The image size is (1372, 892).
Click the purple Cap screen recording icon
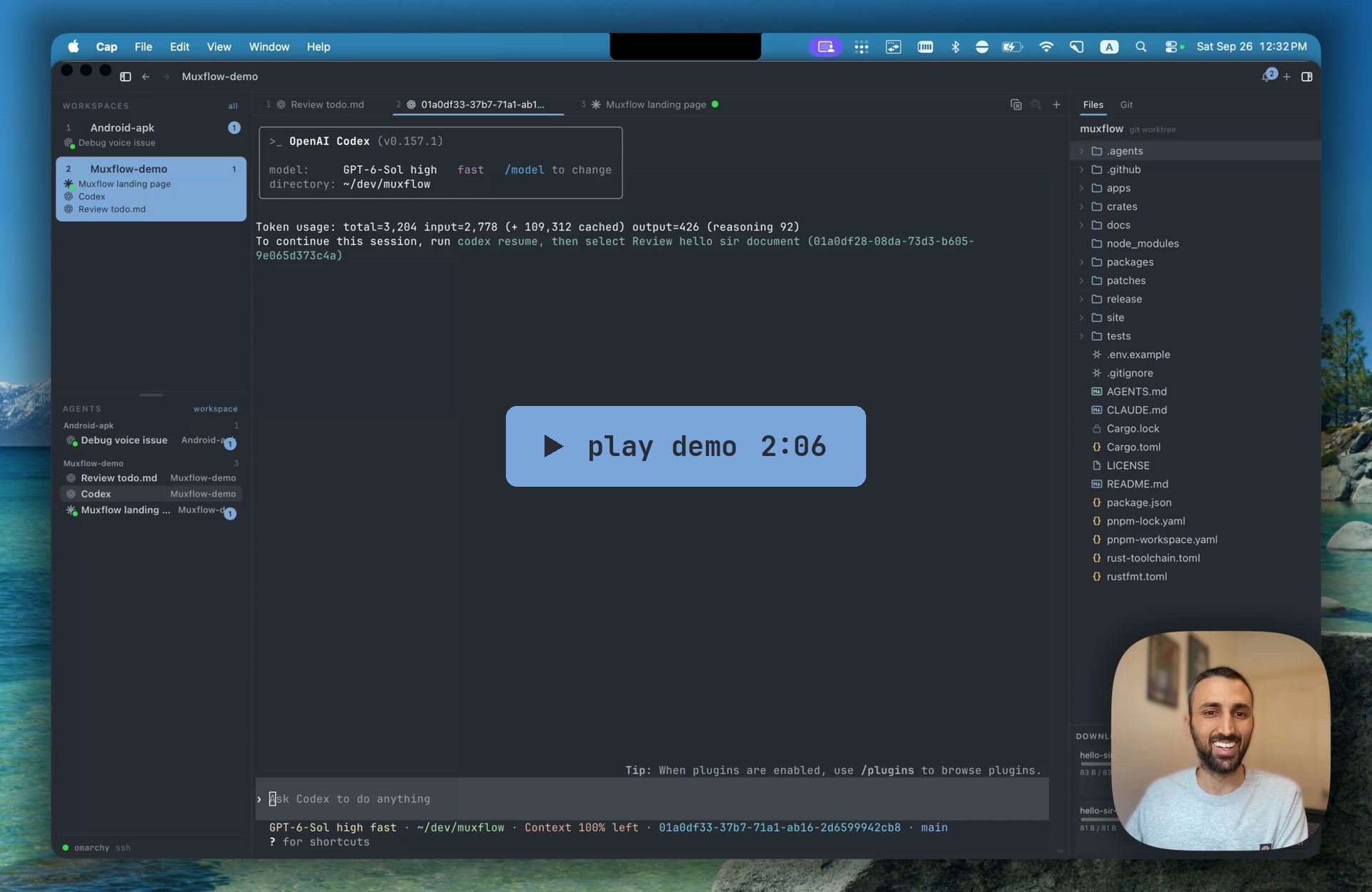[826, 46]
